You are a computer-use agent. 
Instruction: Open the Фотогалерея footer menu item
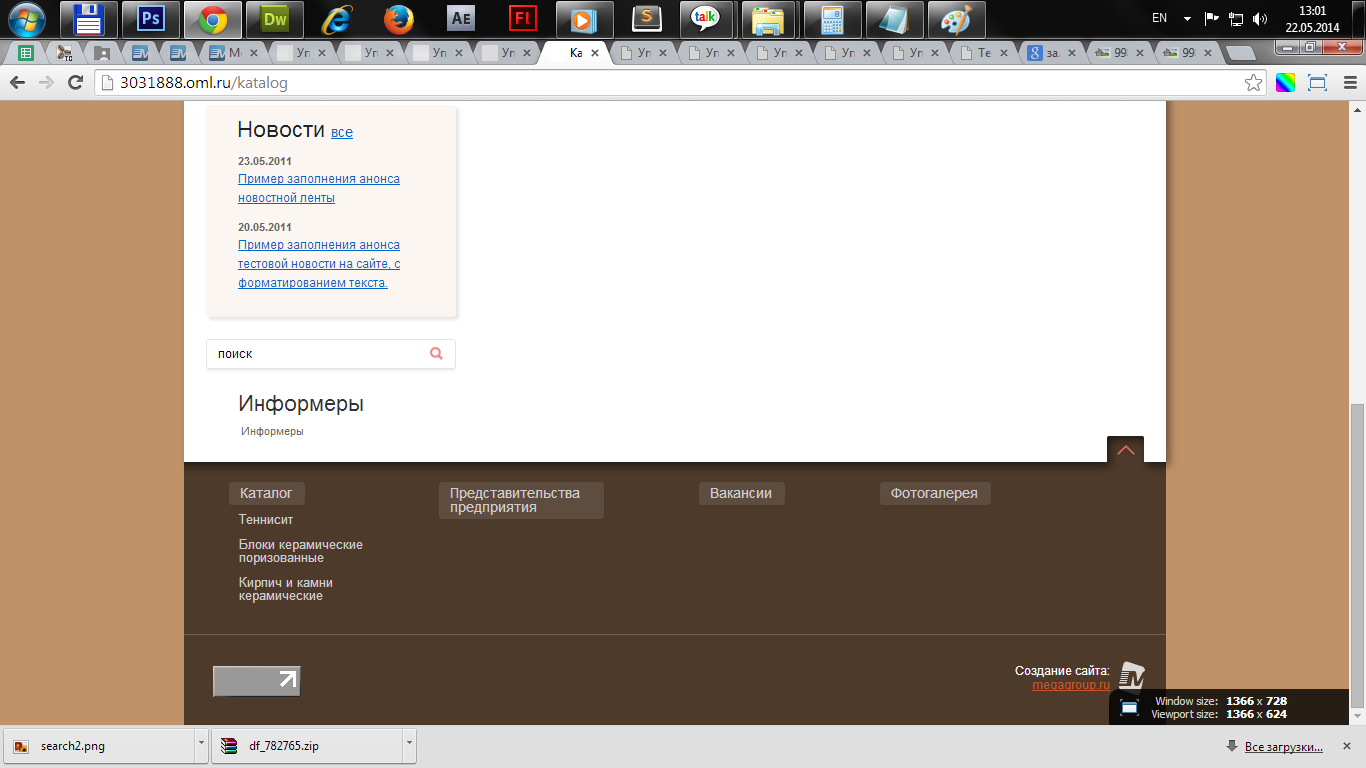pos(934,493)
